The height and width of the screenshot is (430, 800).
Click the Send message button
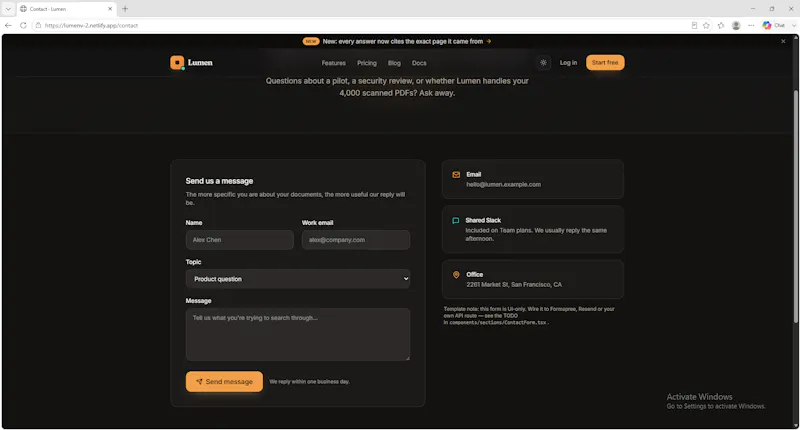pos(224,381)
